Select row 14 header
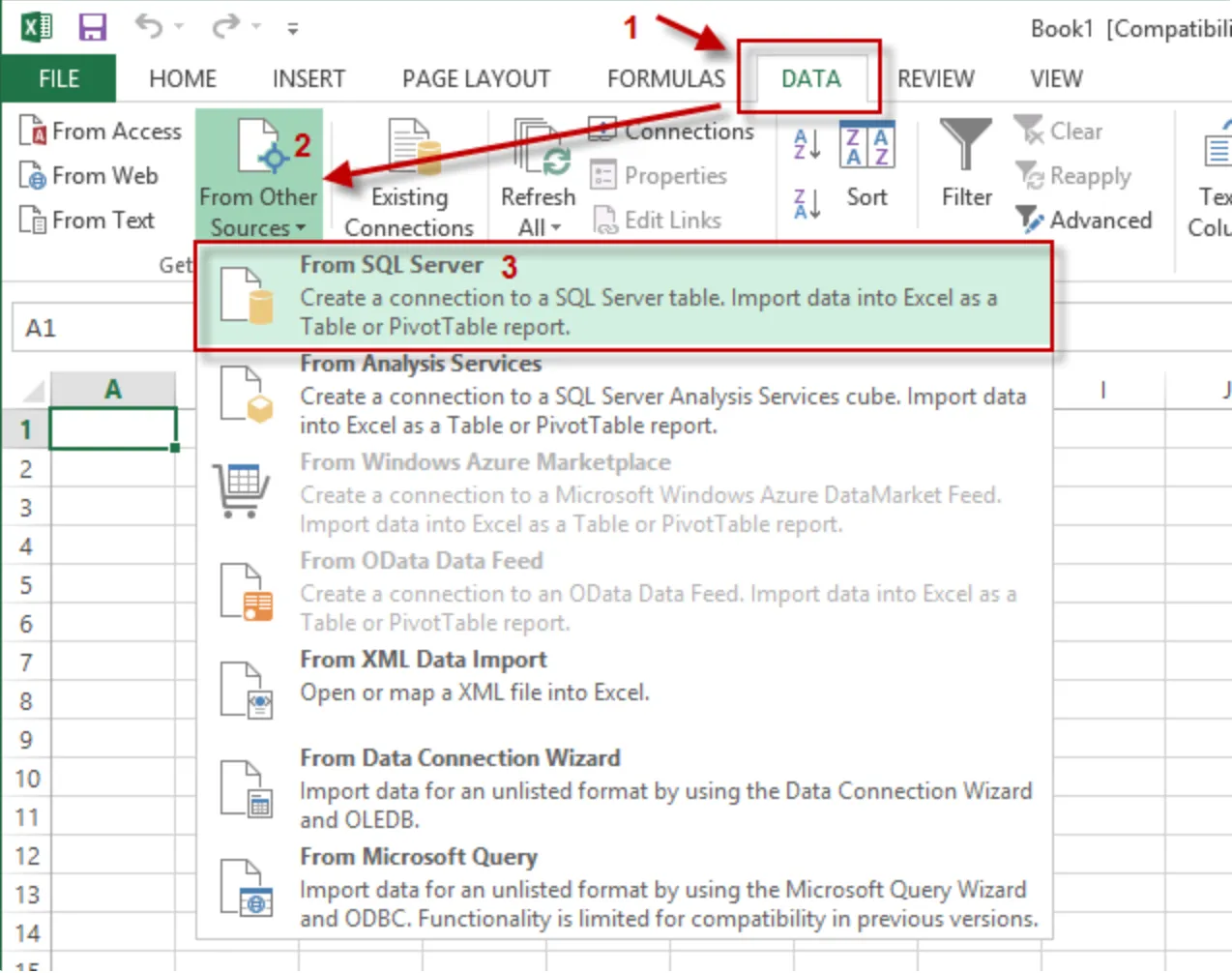Image resolution: width=1232 pixels, height=973 pixels. coord(26,933)
